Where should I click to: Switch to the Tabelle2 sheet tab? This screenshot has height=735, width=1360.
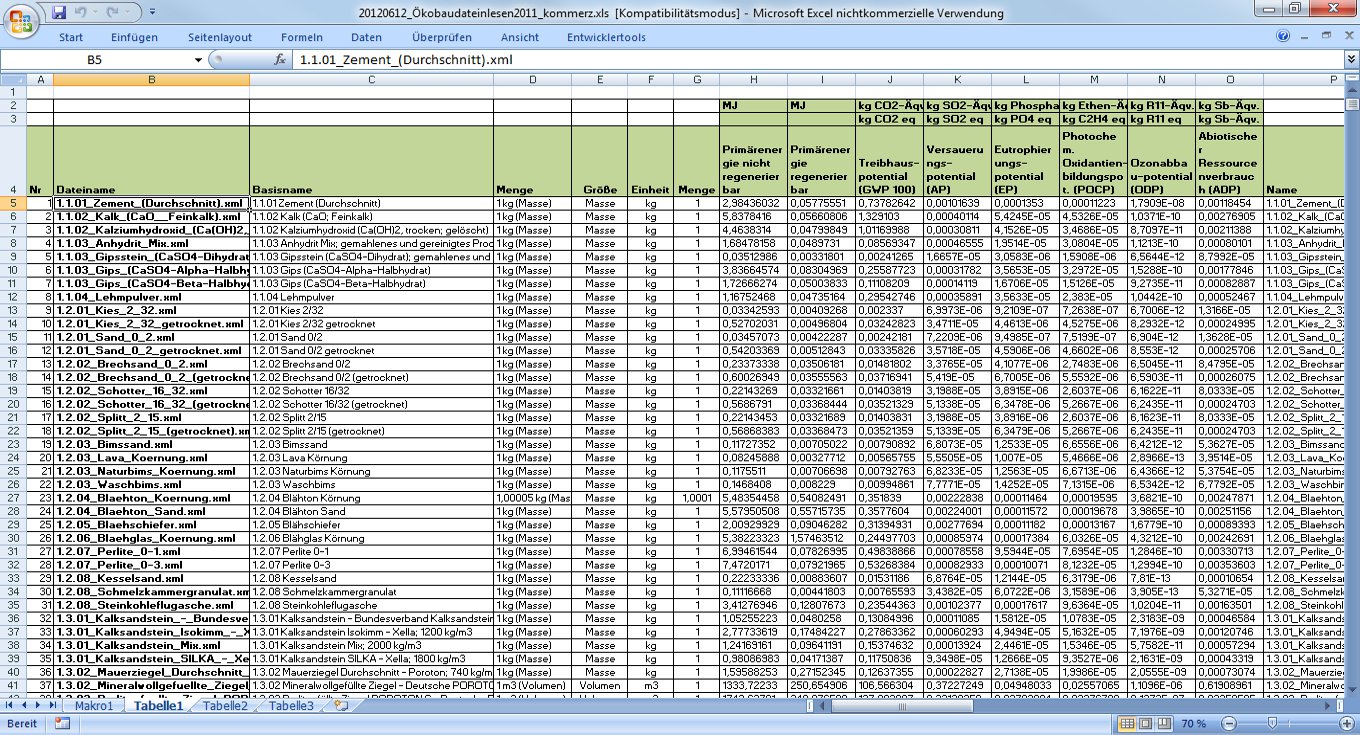click(224, 706)
